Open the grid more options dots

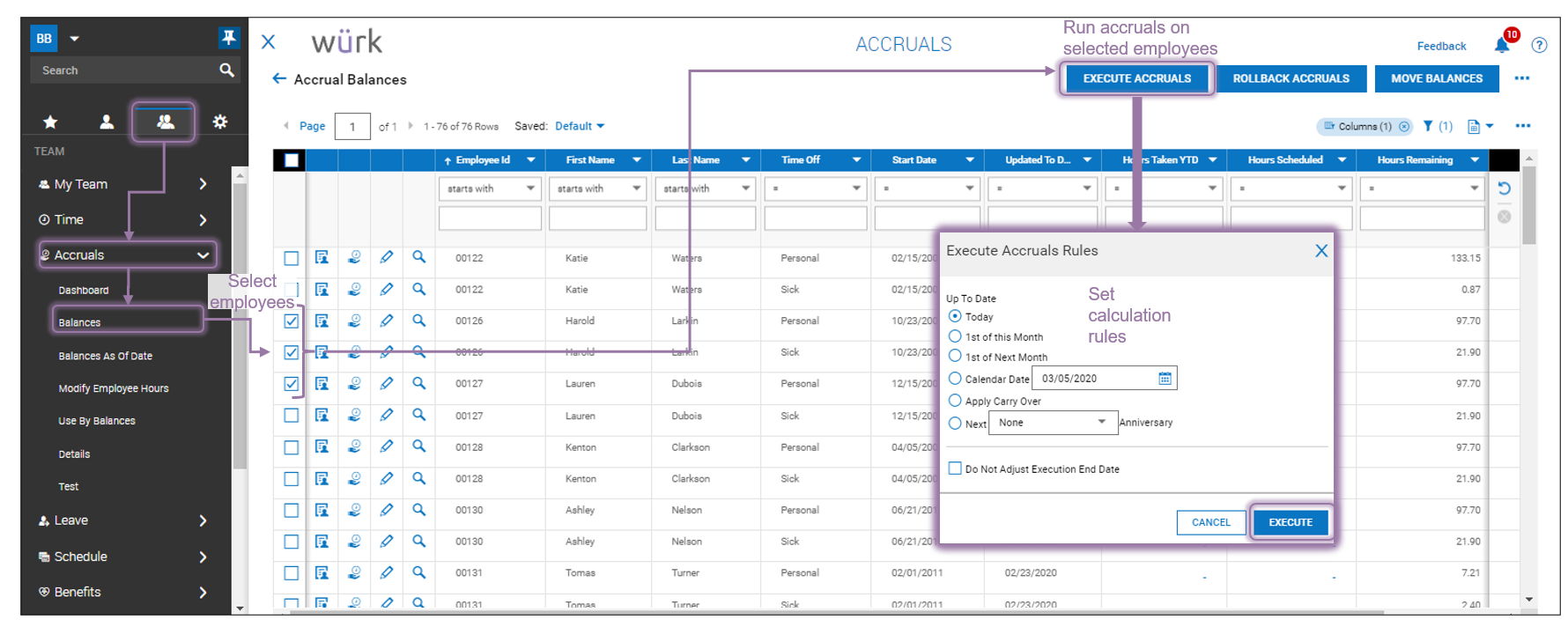[x=1522, y=126]
